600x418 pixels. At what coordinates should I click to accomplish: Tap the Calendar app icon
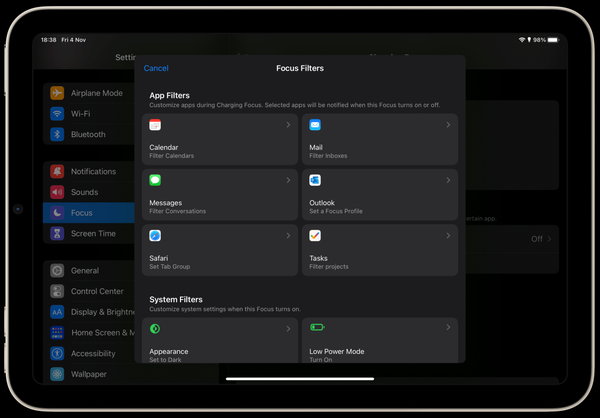tap(155, 125)
